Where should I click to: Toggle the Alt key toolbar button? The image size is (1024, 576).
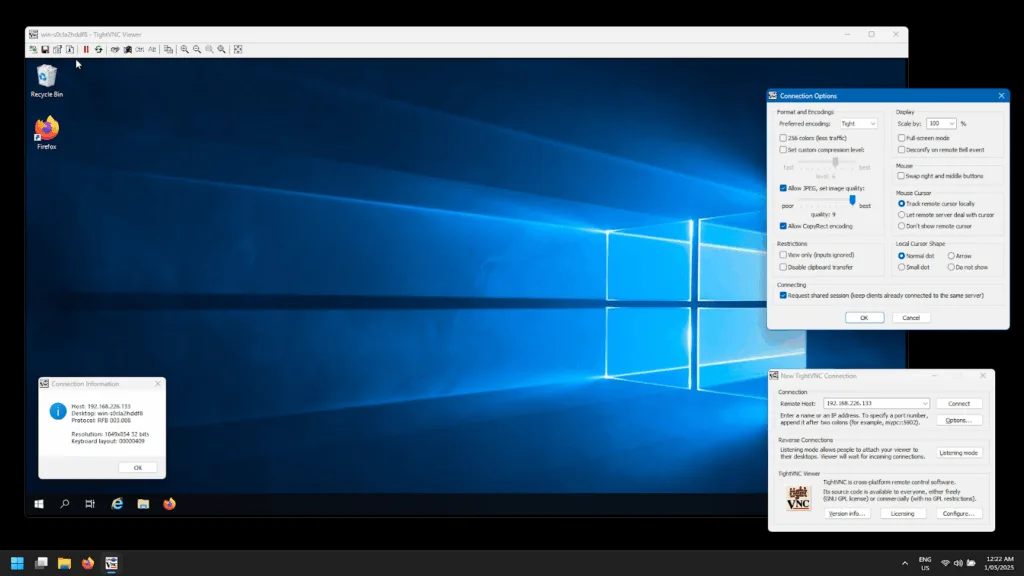coord(152,50)
